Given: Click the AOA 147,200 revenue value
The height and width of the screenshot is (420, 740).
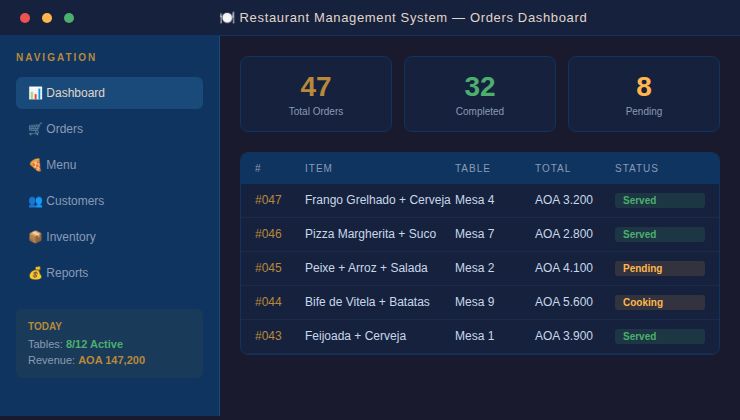Looking at the screenshot, I should coord(112,361).
